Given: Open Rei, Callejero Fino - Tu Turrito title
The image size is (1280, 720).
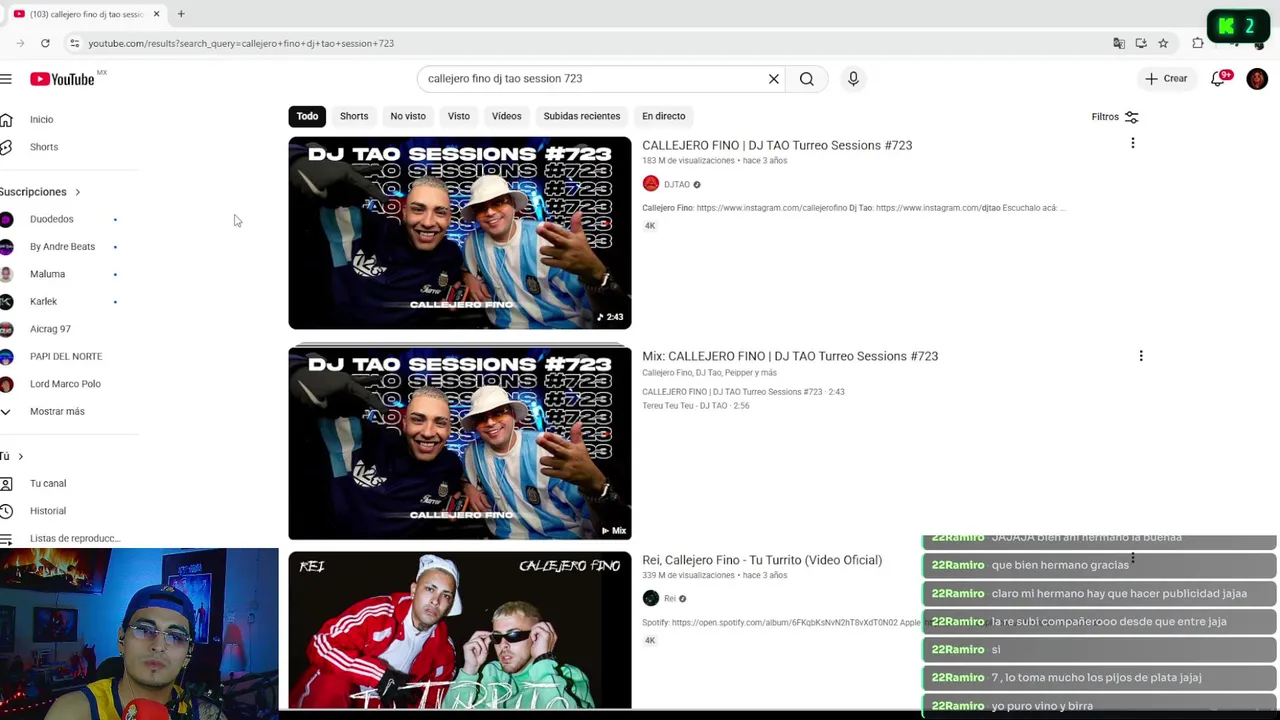Looking at the screenshot, I should click(762, 560).
